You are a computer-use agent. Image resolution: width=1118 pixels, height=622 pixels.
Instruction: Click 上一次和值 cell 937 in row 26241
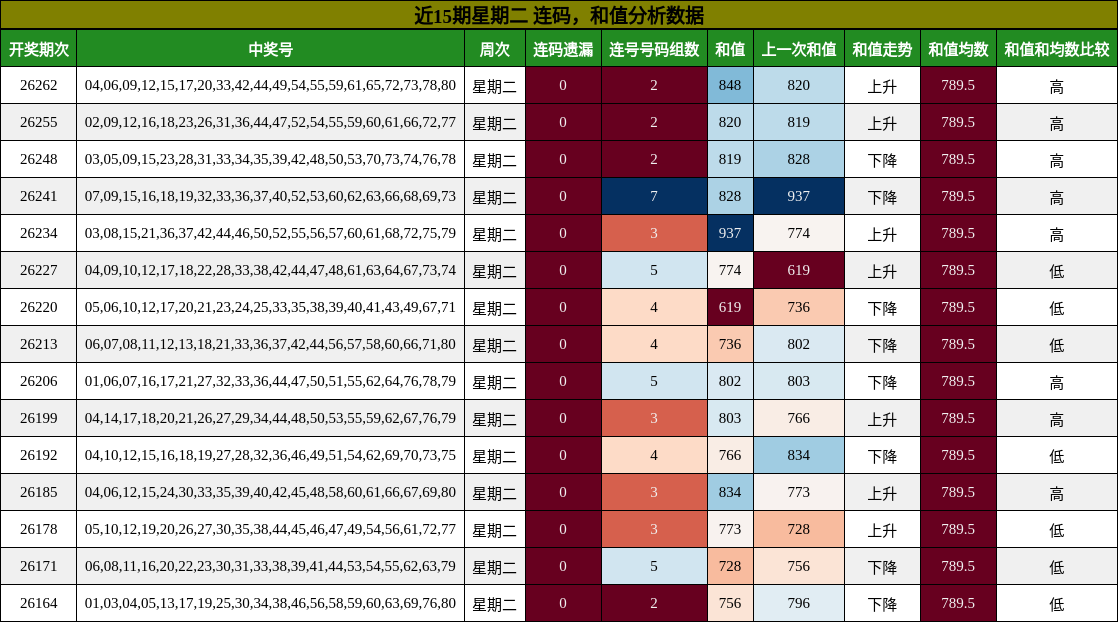click(799, 196)
